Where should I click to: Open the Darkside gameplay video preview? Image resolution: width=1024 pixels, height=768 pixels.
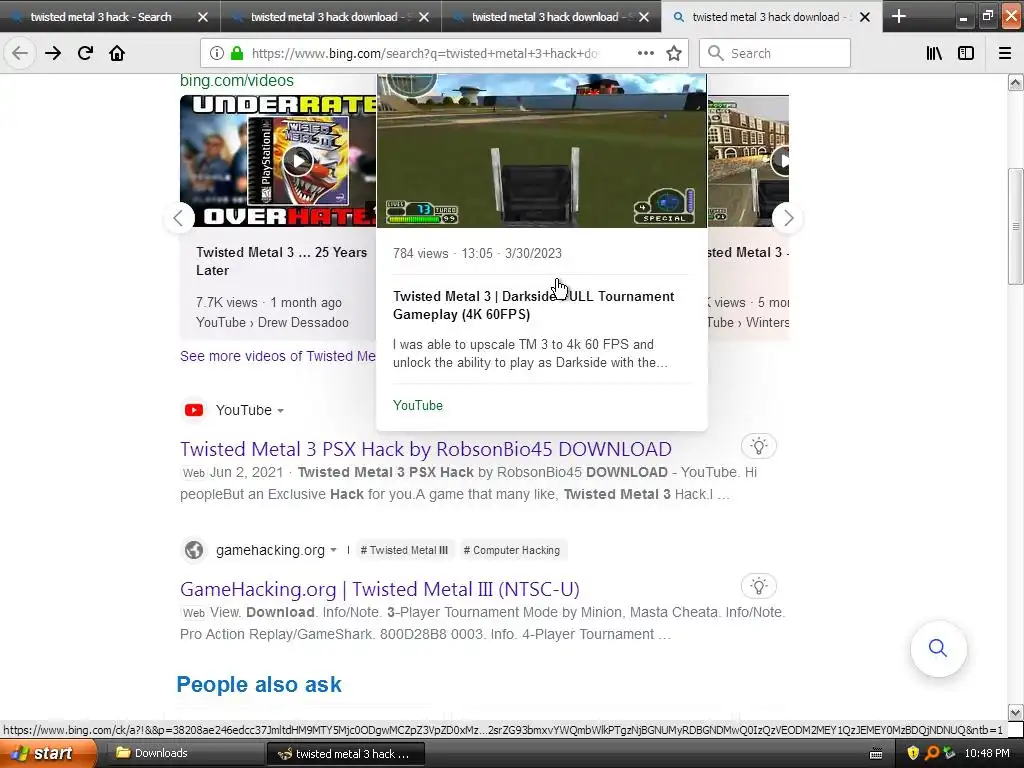tap(541, 150)
